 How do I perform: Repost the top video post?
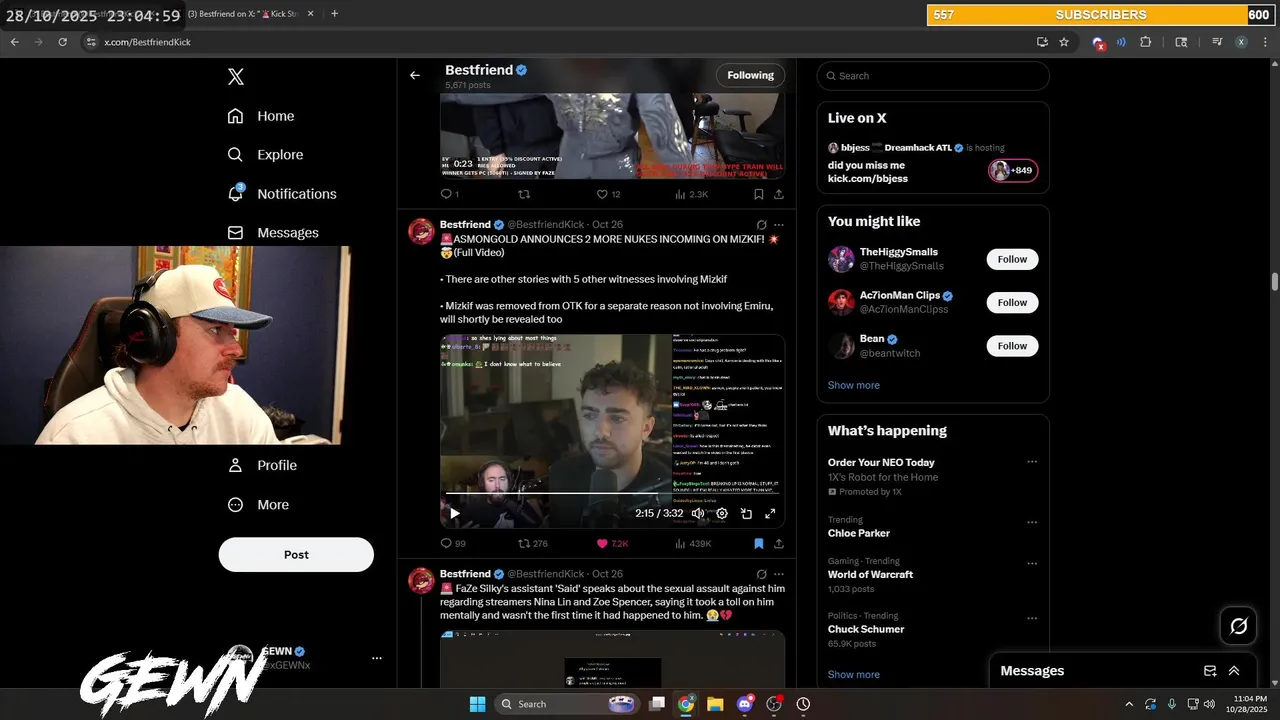click(x=524, y=194)
